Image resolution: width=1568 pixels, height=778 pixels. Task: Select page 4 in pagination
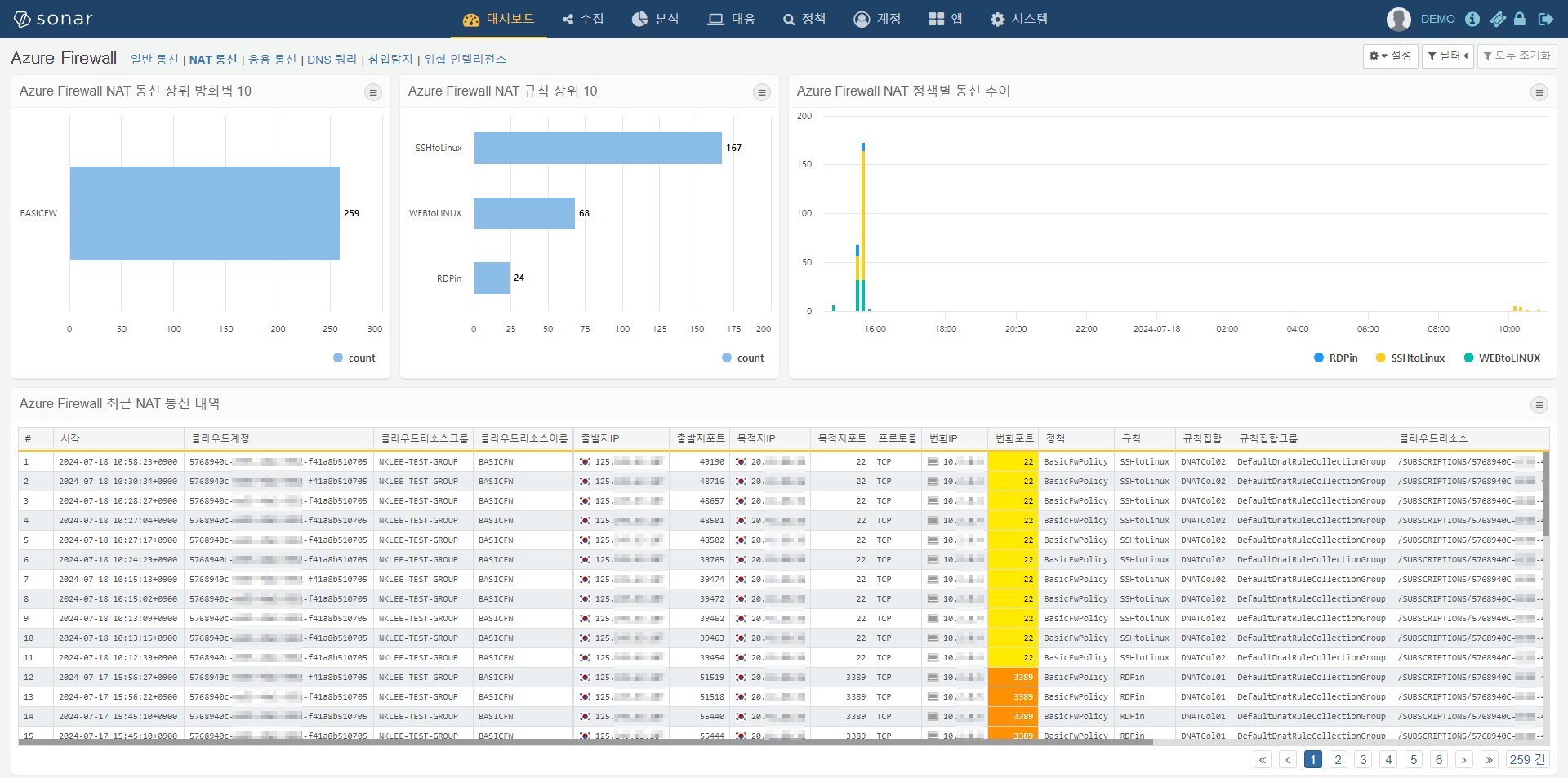[x=1389, y=759]
